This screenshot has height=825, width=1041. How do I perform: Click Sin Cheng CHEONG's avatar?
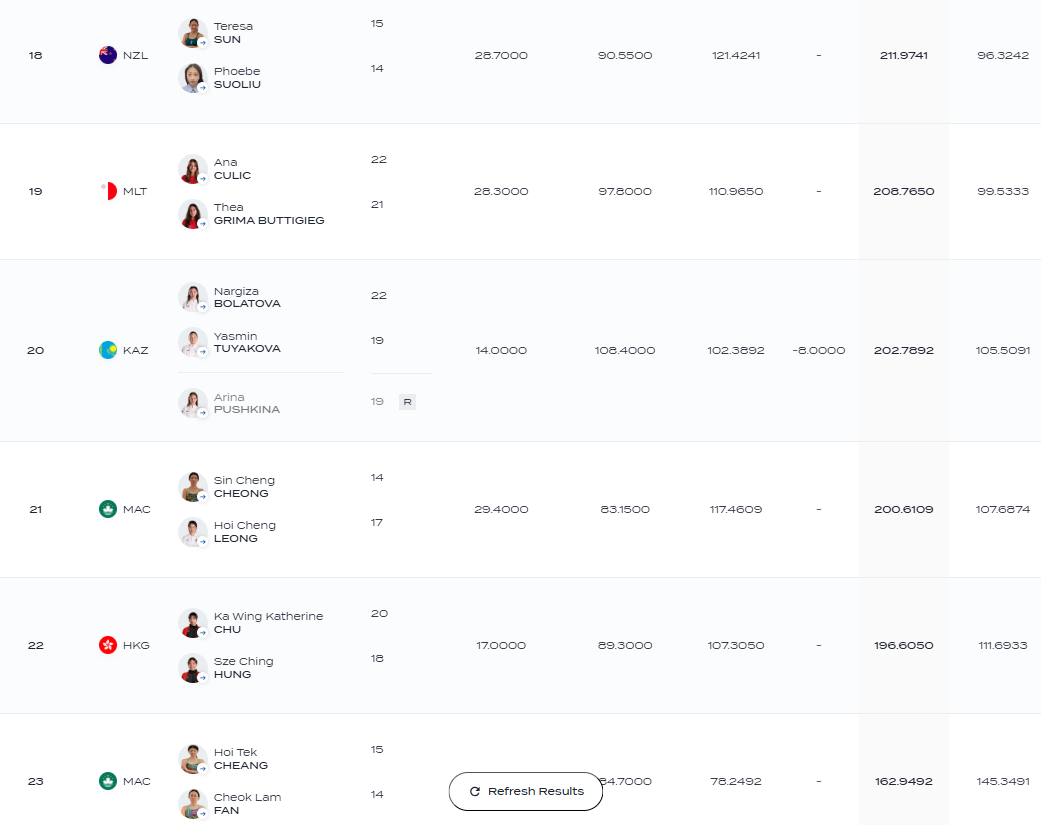click(193, 487)
